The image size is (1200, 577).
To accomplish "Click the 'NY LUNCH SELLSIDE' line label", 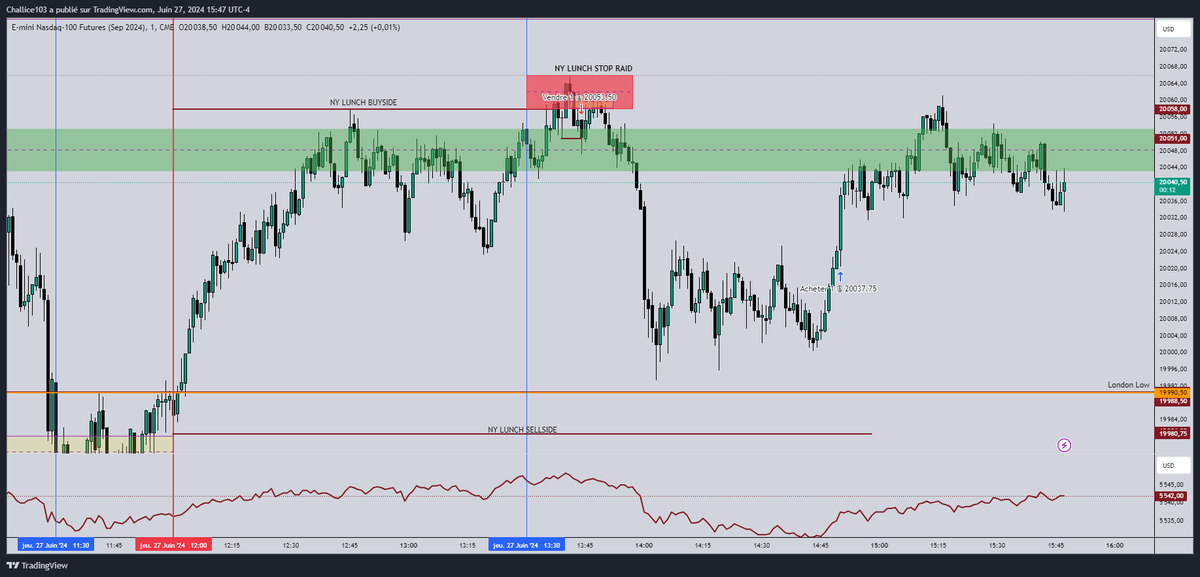I will (522, 429).
